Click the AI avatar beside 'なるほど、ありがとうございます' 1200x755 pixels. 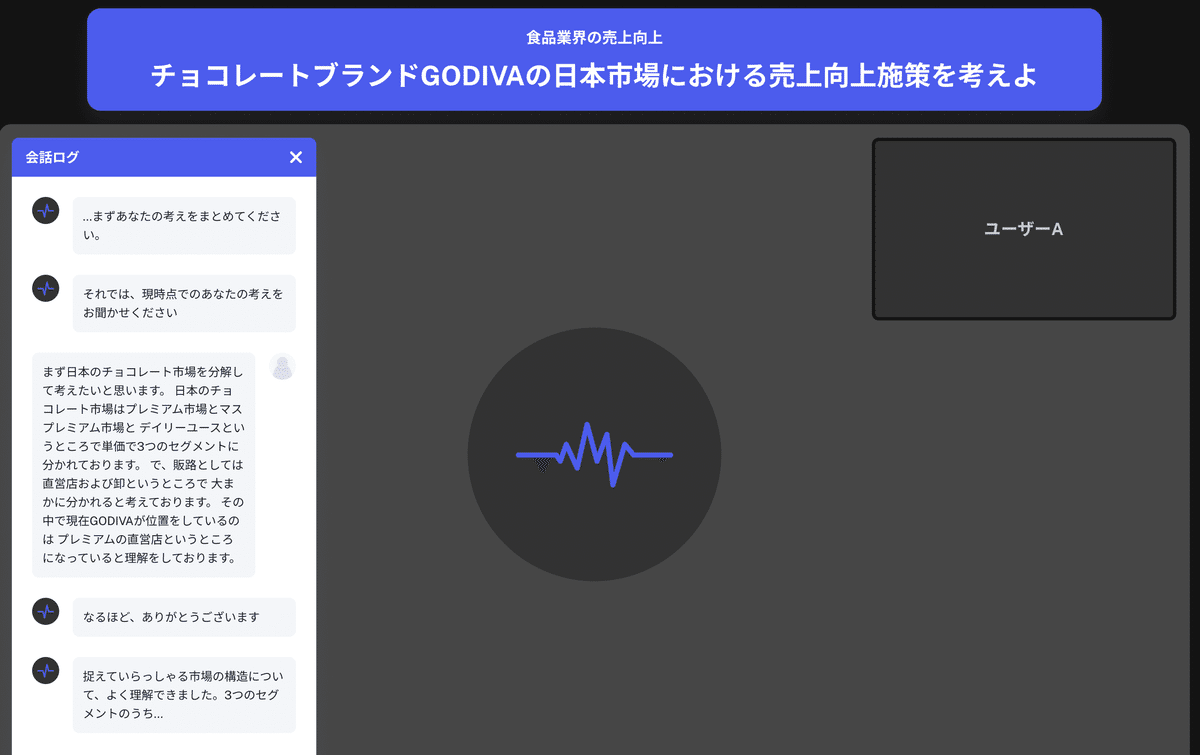point(46,612)
